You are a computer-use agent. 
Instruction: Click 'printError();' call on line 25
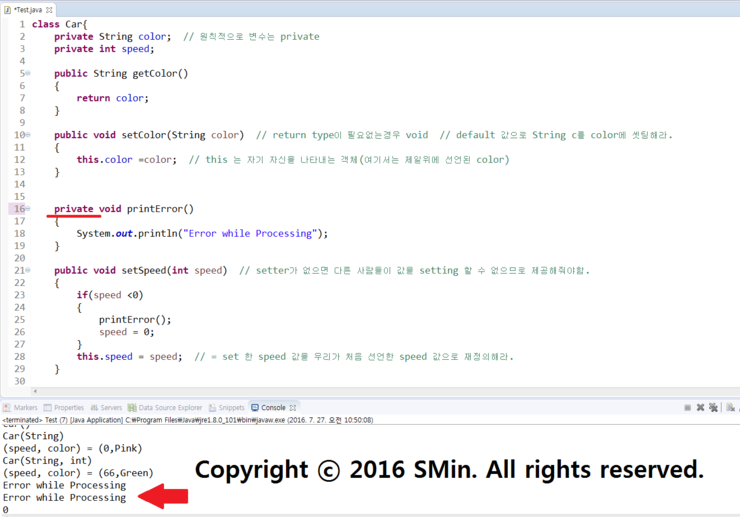point(135,319)
